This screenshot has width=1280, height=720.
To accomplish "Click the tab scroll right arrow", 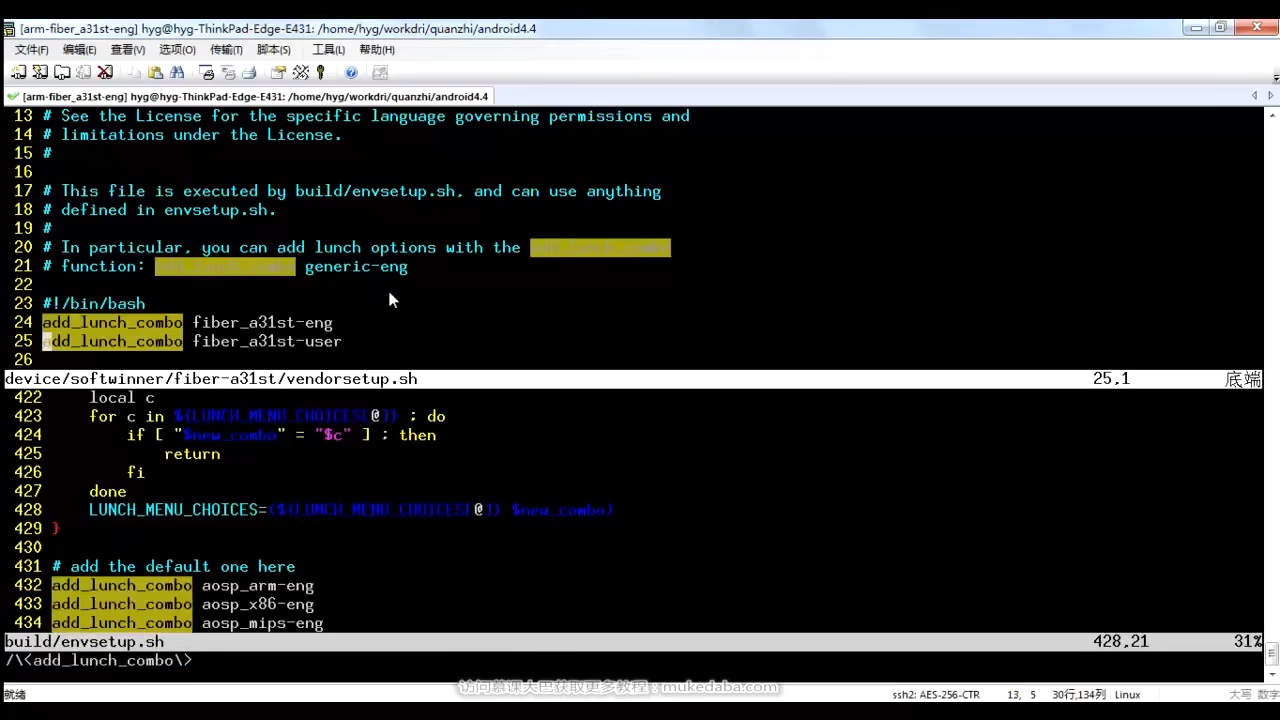I will (1271, 96).
